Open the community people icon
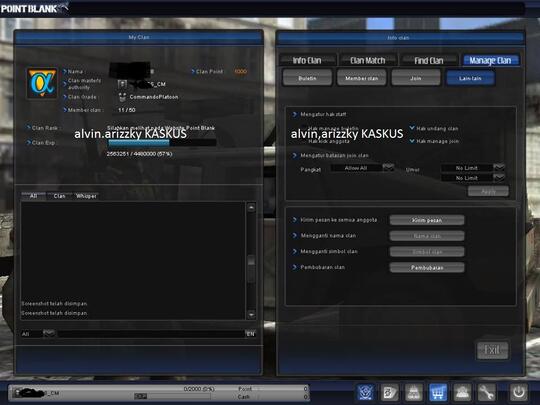The width and height of the screenshot is (540, 405). pyautogui.click(x=462, y=392)
